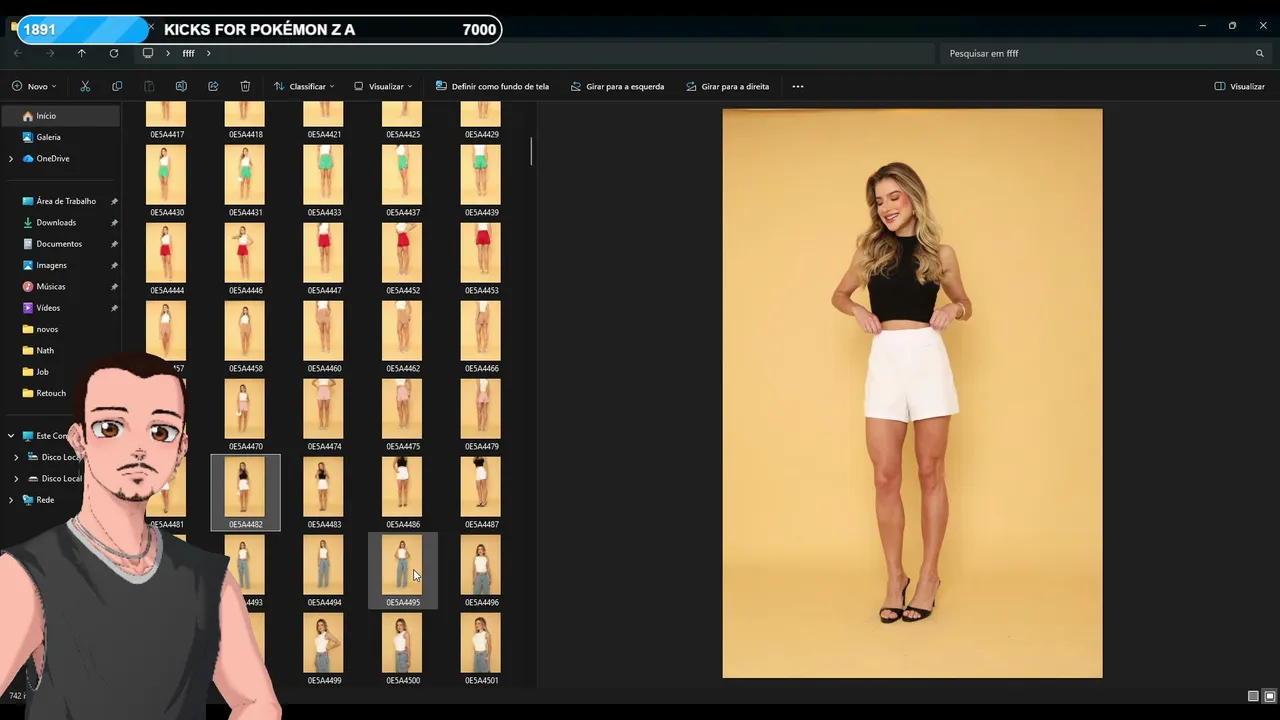Click the large image in preview pane
Screen dimensions: 1280x720
click(912, 393)
